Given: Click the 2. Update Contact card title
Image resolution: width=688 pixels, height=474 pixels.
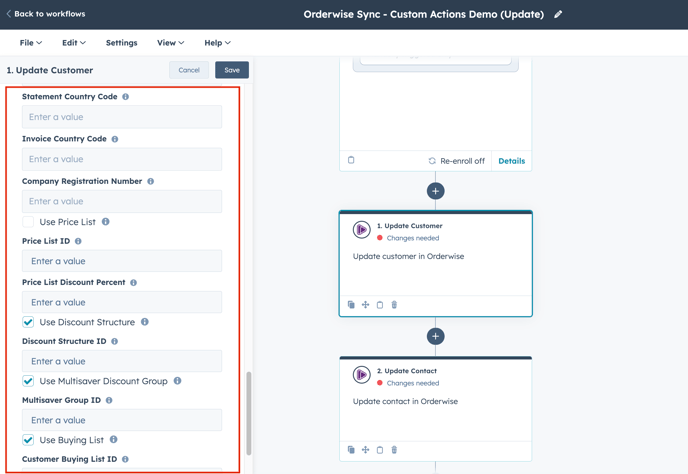Looking at the screenshot, I should pos(407,371).
